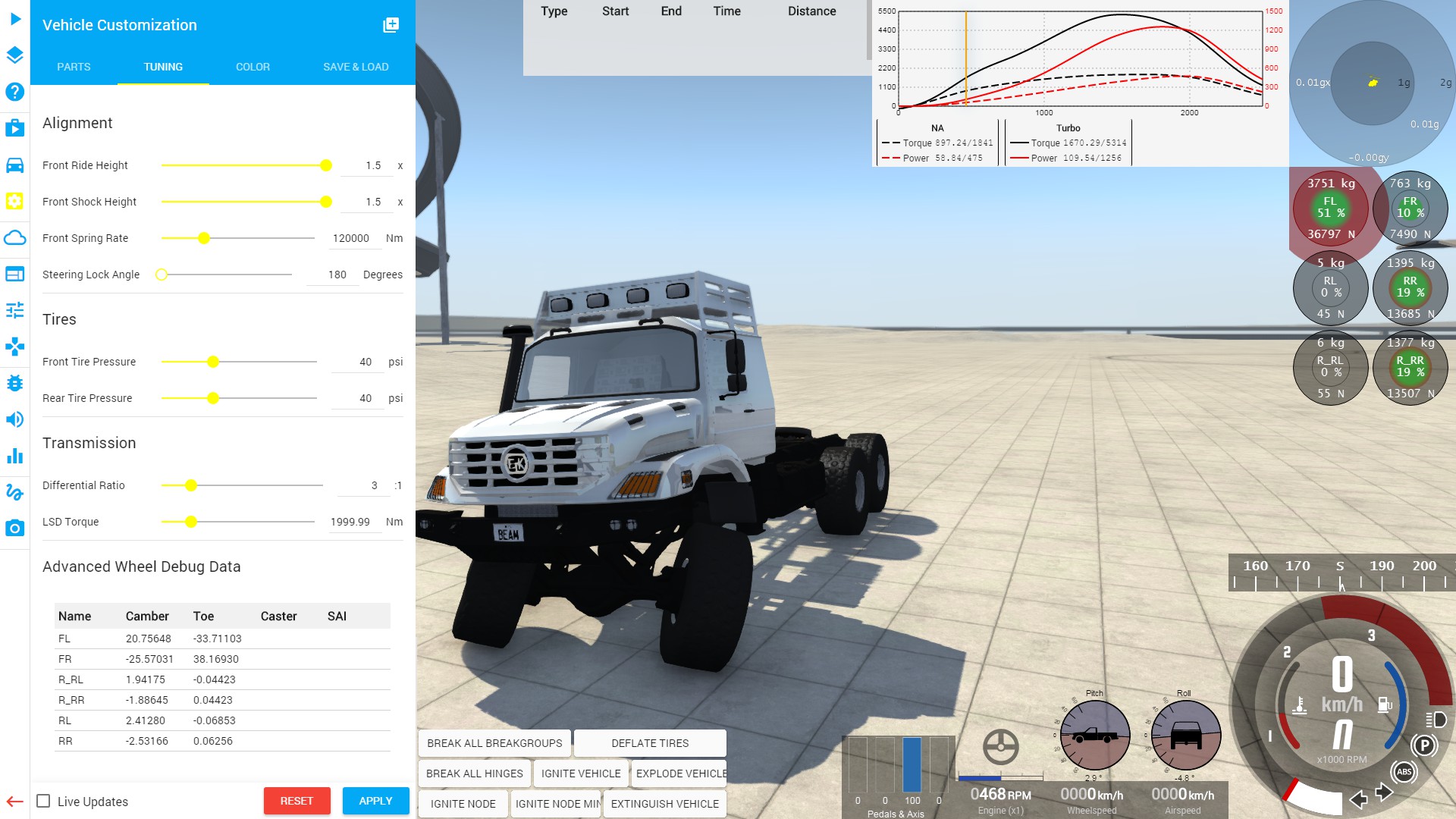Click the R_RR wheel load gauge
The width and height of the screenshot is (1456, 819).
click(1410, 367)
